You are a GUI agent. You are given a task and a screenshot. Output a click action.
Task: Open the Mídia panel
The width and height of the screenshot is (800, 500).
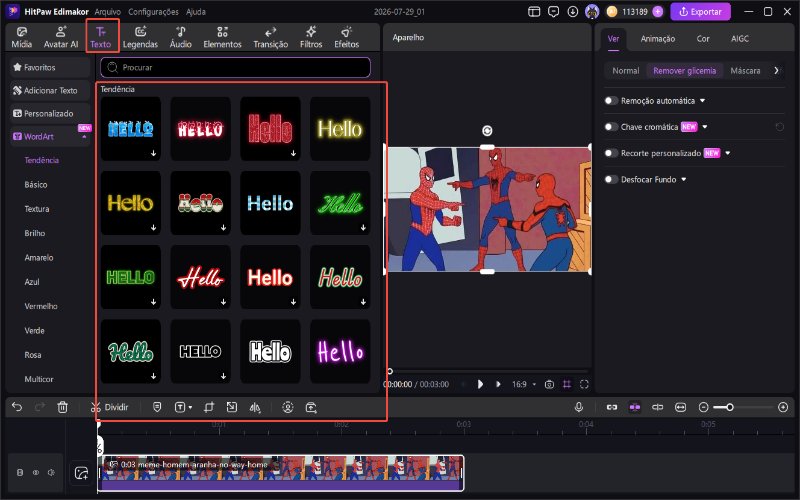tap(21, 38)
